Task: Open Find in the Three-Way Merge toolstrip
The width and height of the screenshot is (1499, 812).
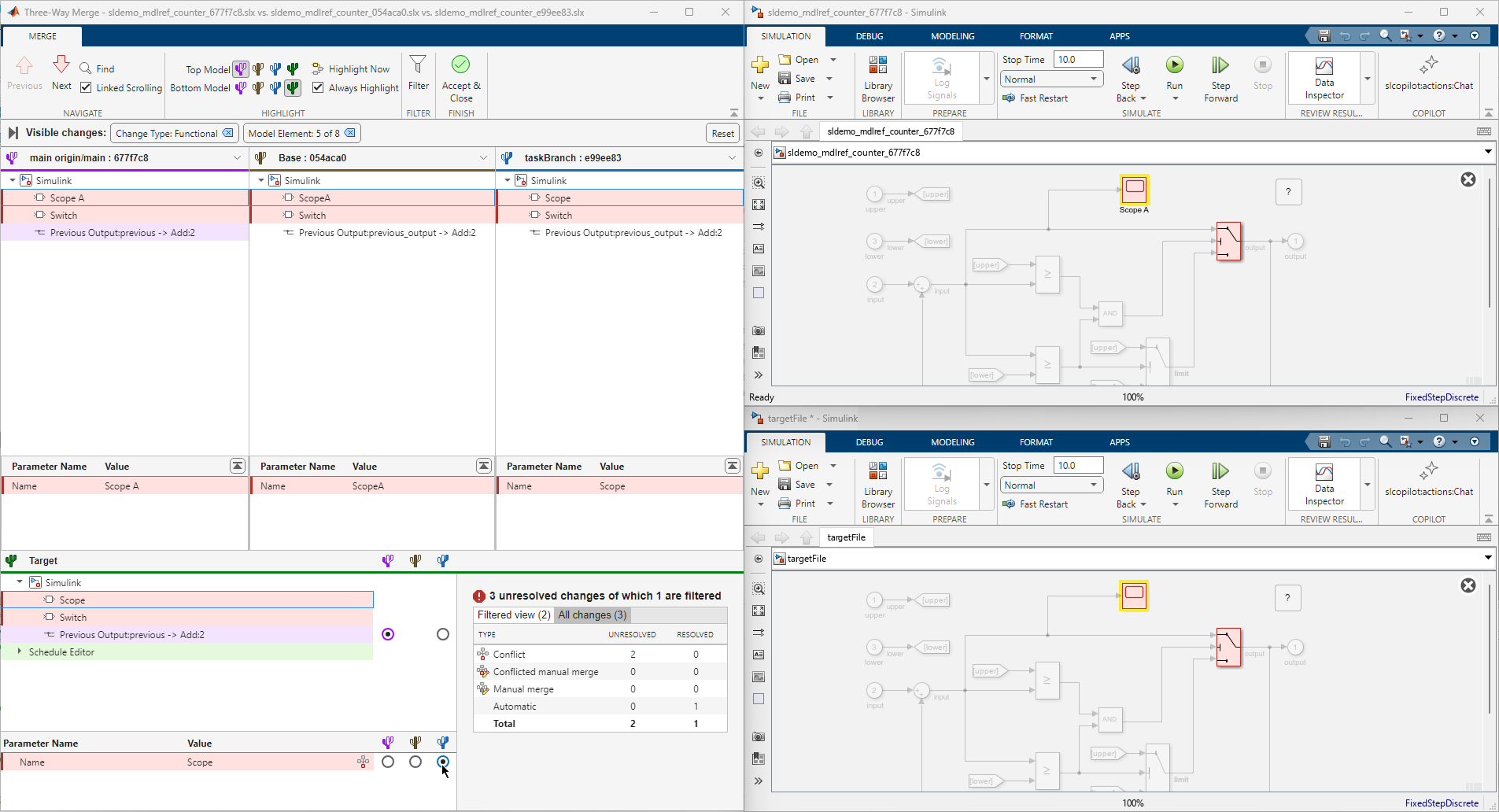Action: point(98,69)
